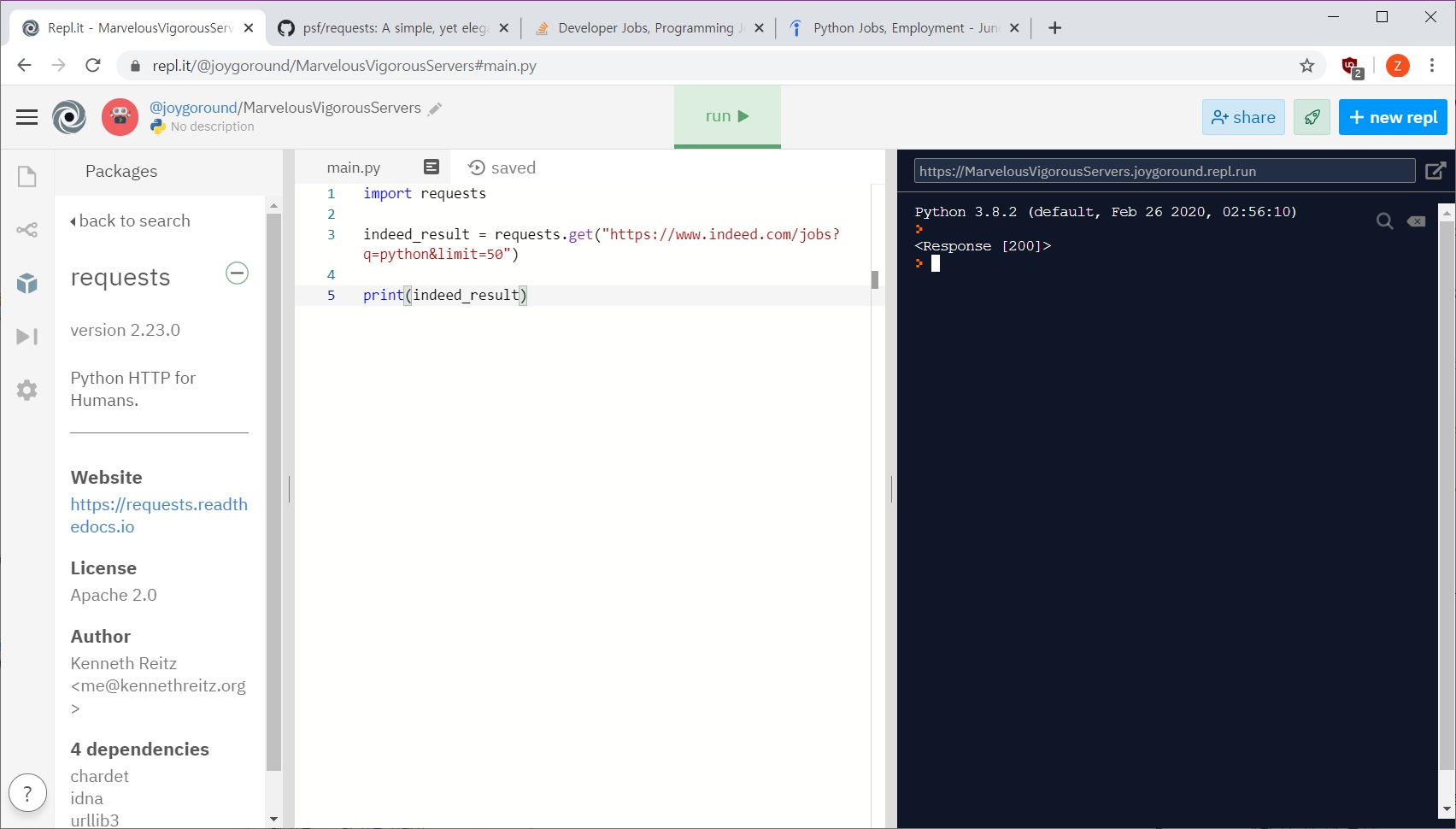Open the Chrome three-dot menu
The width and height of the screenshot is (1456, 829).
[1433, 66]
